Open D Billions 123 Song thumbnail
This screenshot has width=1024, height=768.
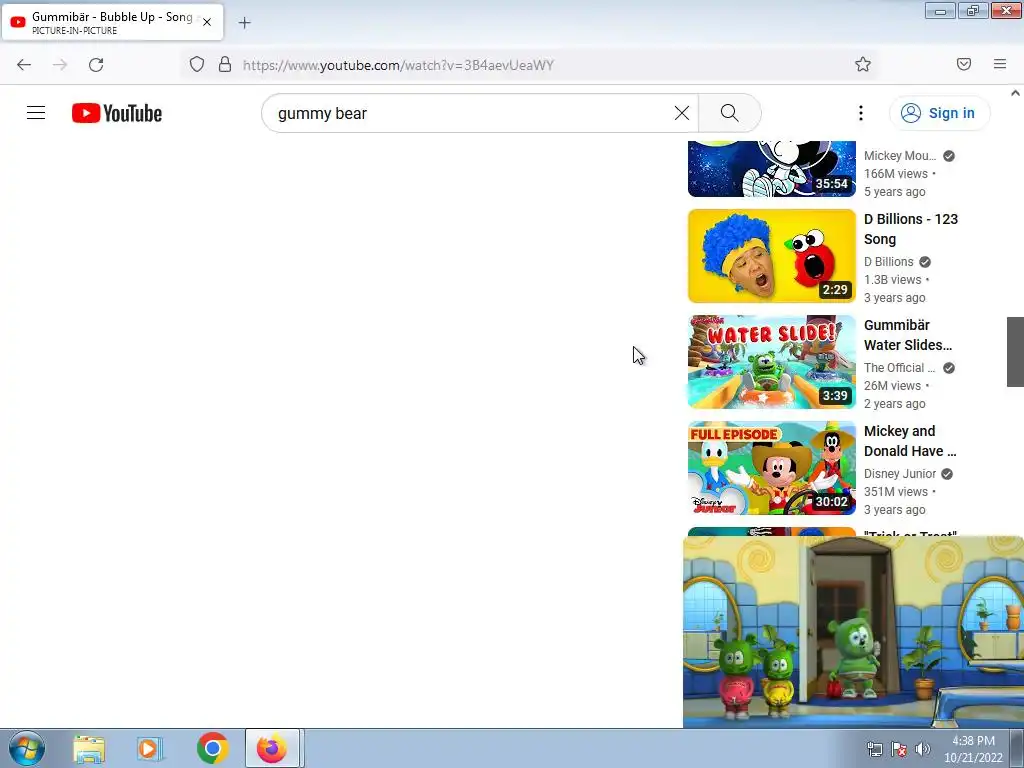(x=771, y=256)
